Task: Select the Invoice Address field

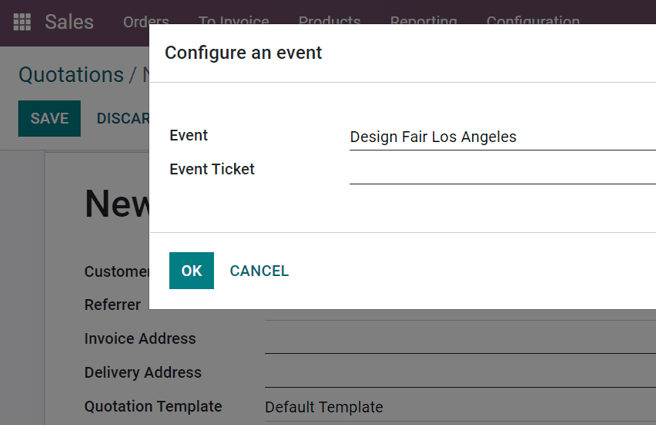Action: [460, 339]
